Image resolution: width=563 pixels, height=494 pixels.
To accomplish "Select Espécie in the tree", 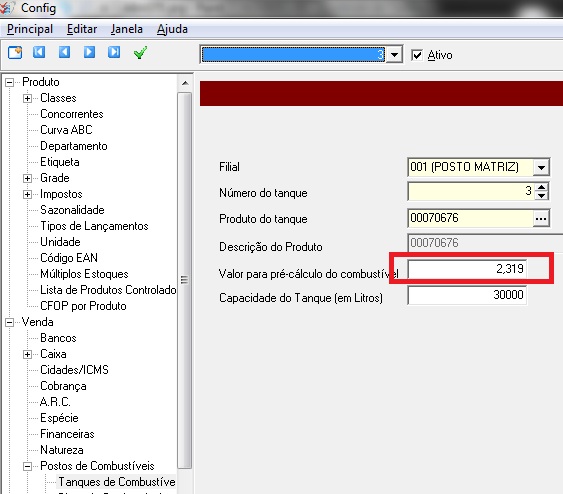I will (59, 418).
